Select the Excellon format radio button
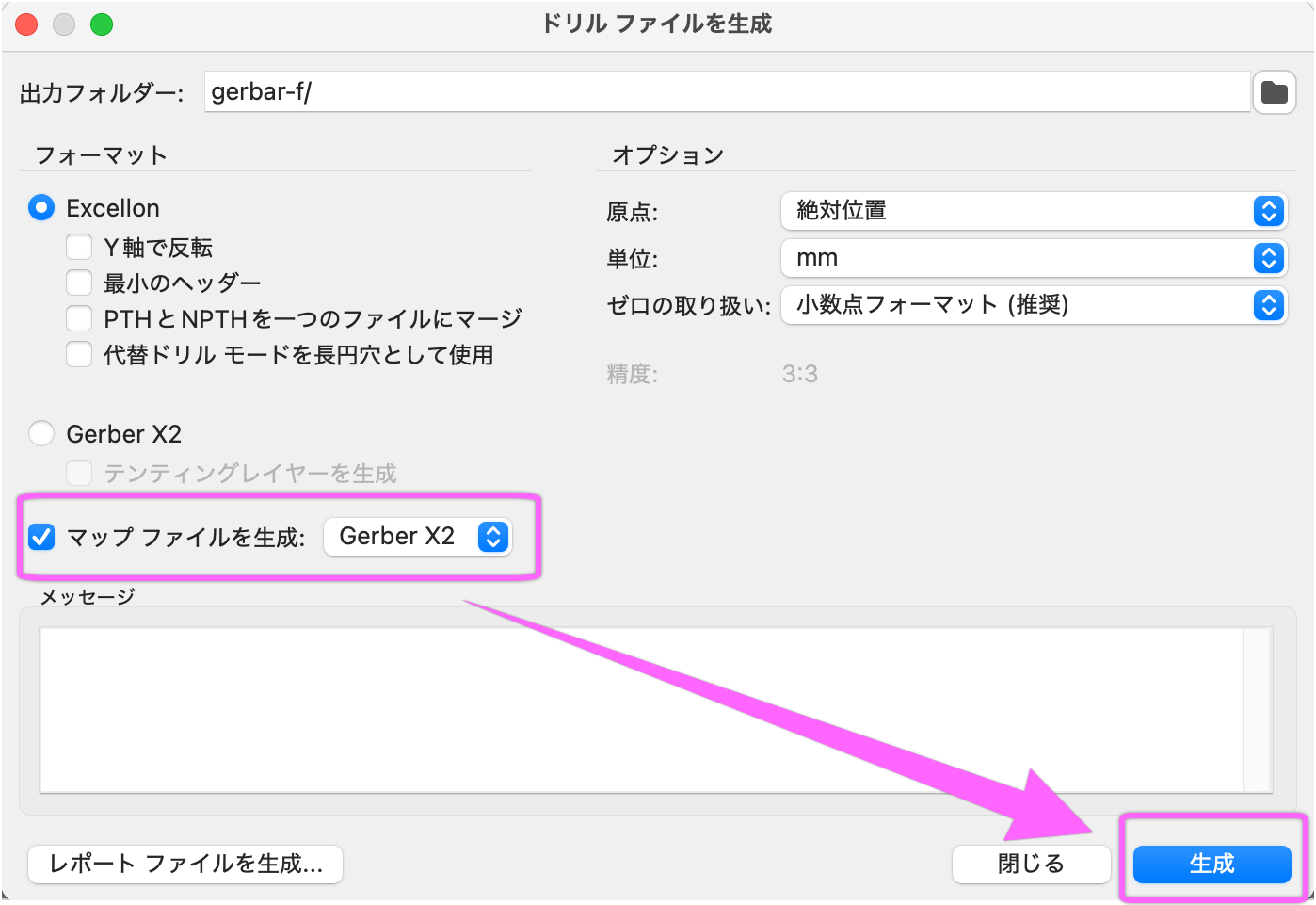The width and height of the screenshot is (1316, 905). 41,208
